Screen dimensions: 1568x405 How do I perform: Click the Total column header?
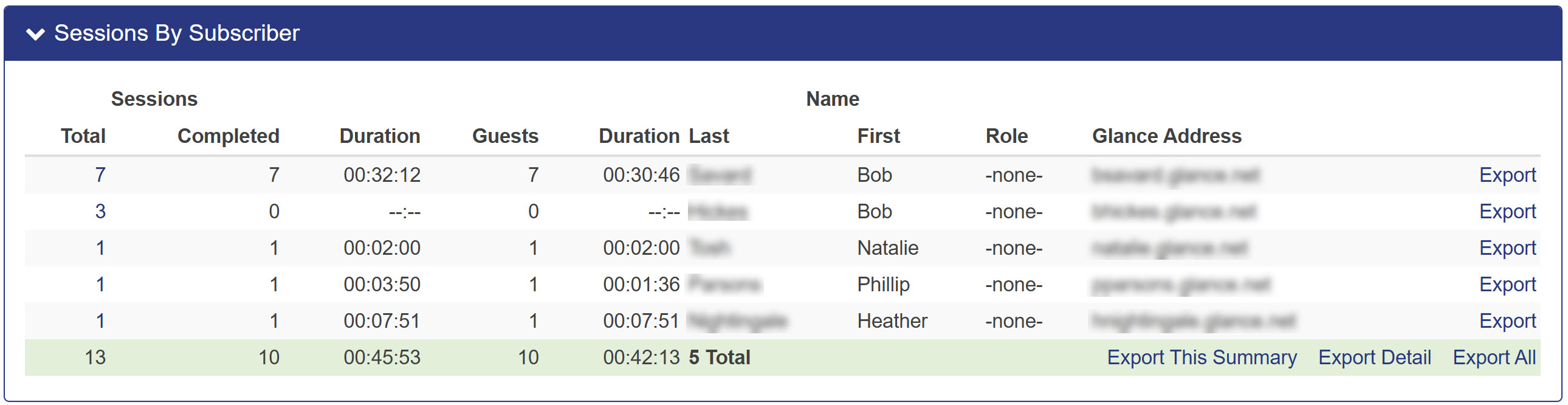coord(83,136)
